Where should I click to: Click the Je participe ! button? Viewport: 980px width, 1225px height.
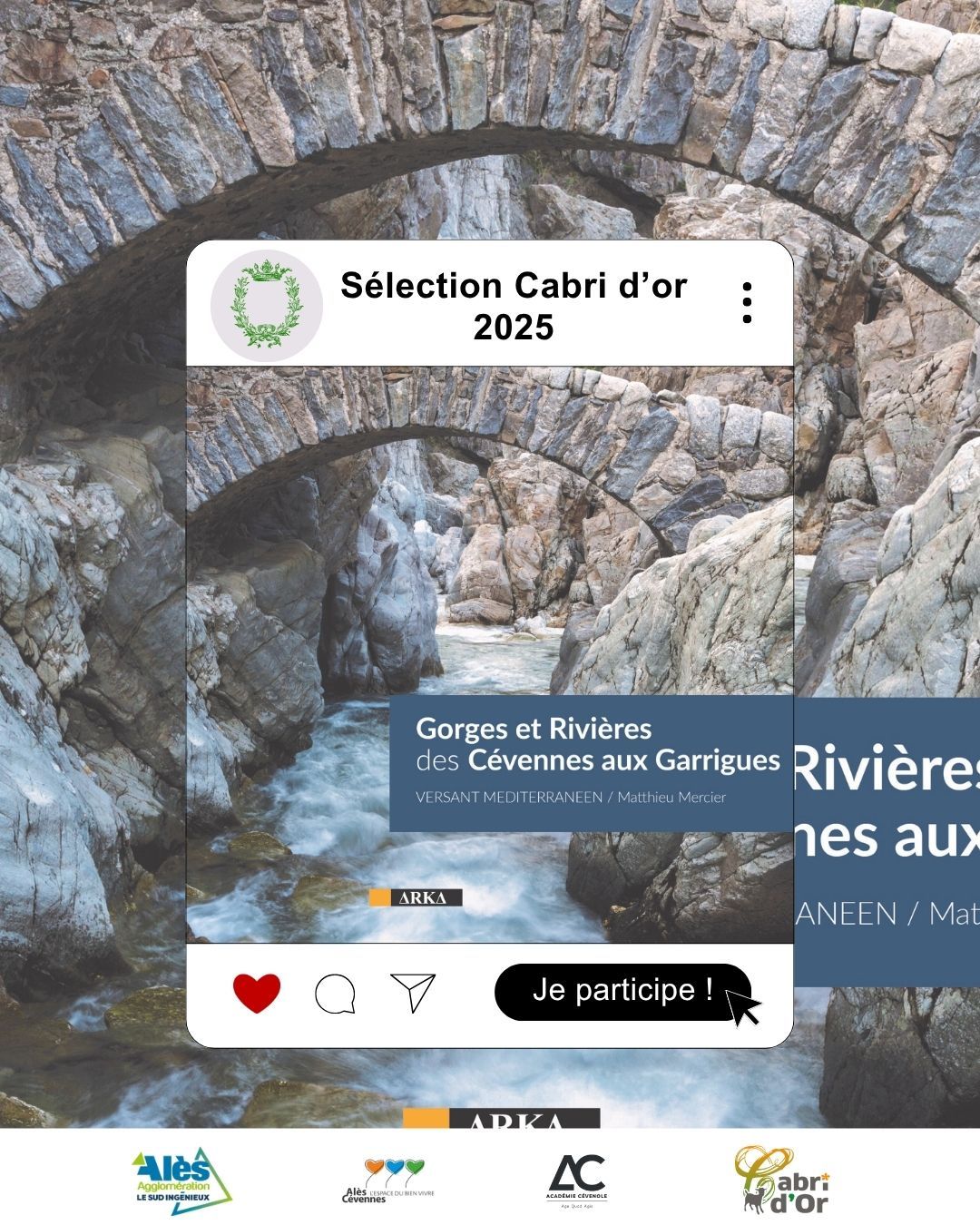pyautogui.click(x=622, y=991)
